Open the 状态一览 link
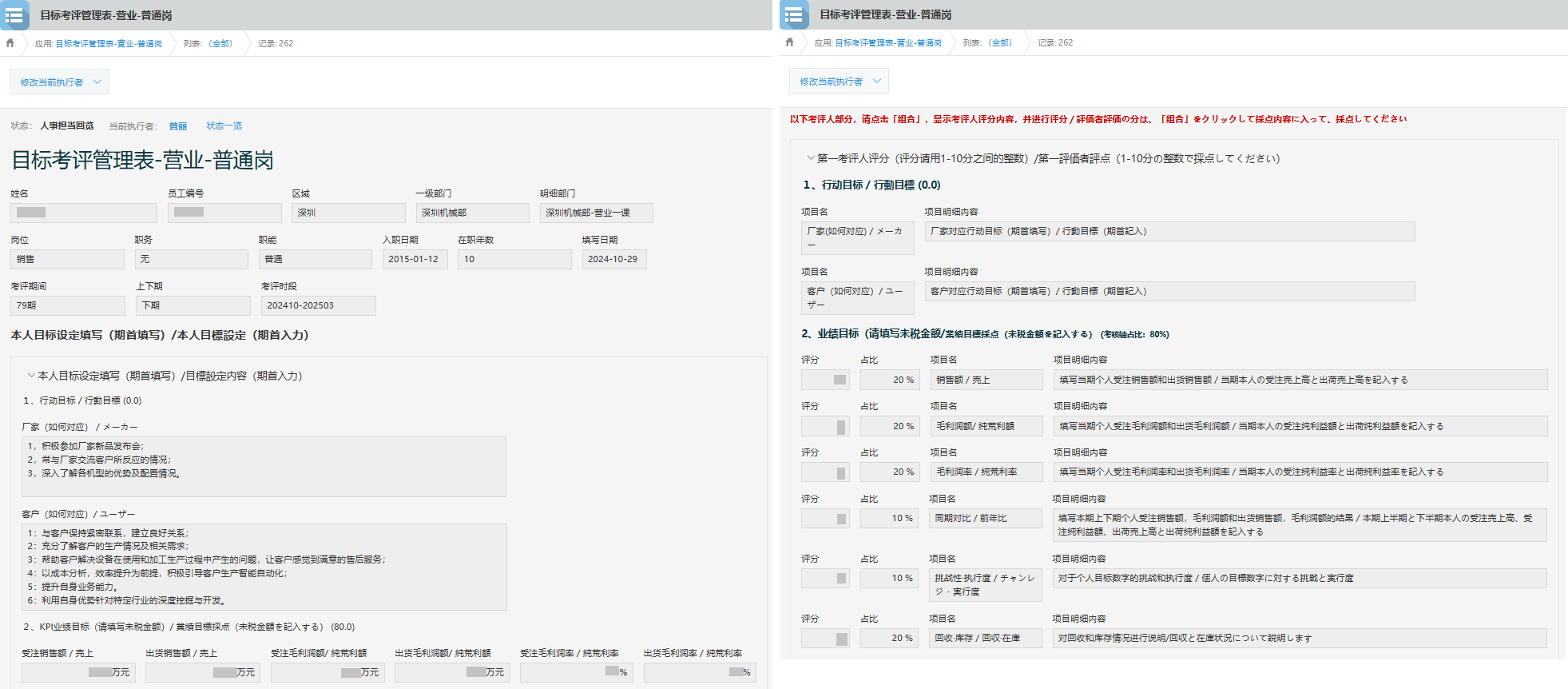The width and height of the screenshot is (1568, 689). (224, 125)
